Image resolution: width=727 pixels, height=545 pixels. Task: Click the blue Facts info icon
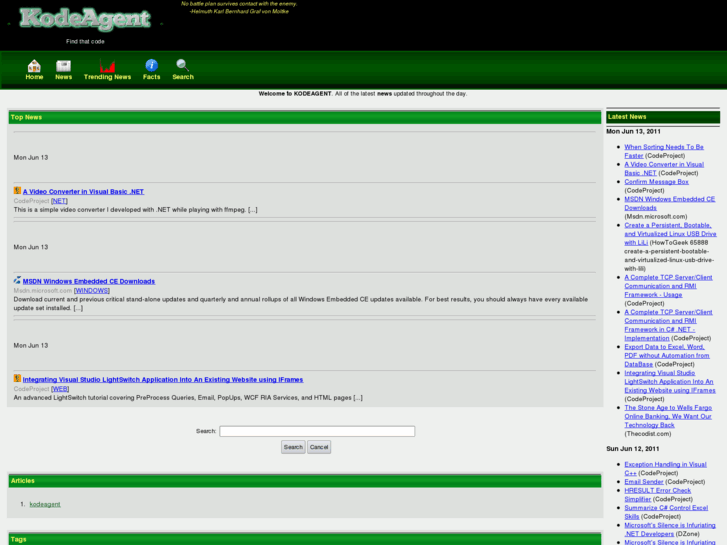[x=151, y=65]
